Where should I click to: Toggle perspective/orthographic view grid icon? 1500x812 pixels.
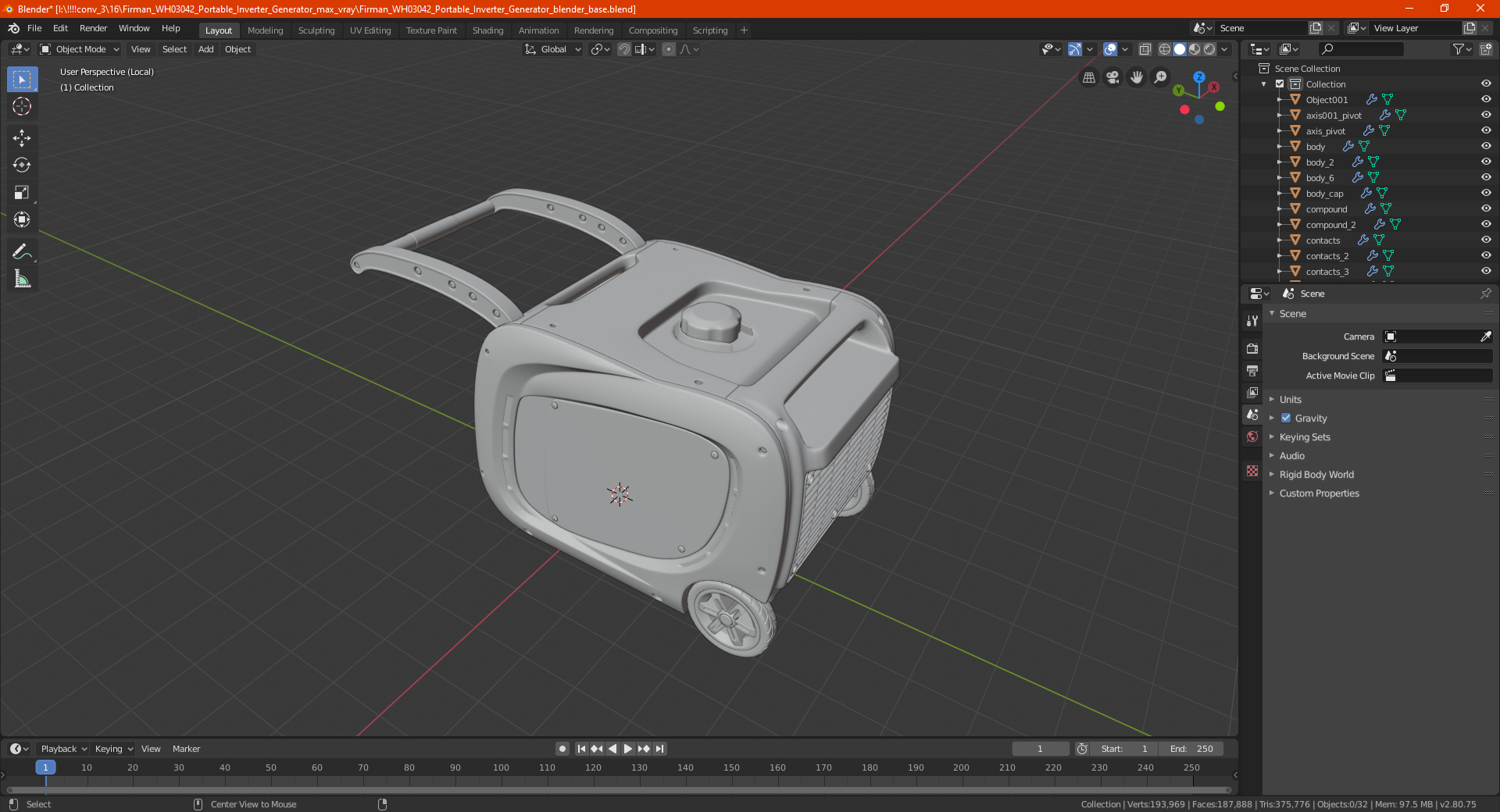pos(1088,77)
